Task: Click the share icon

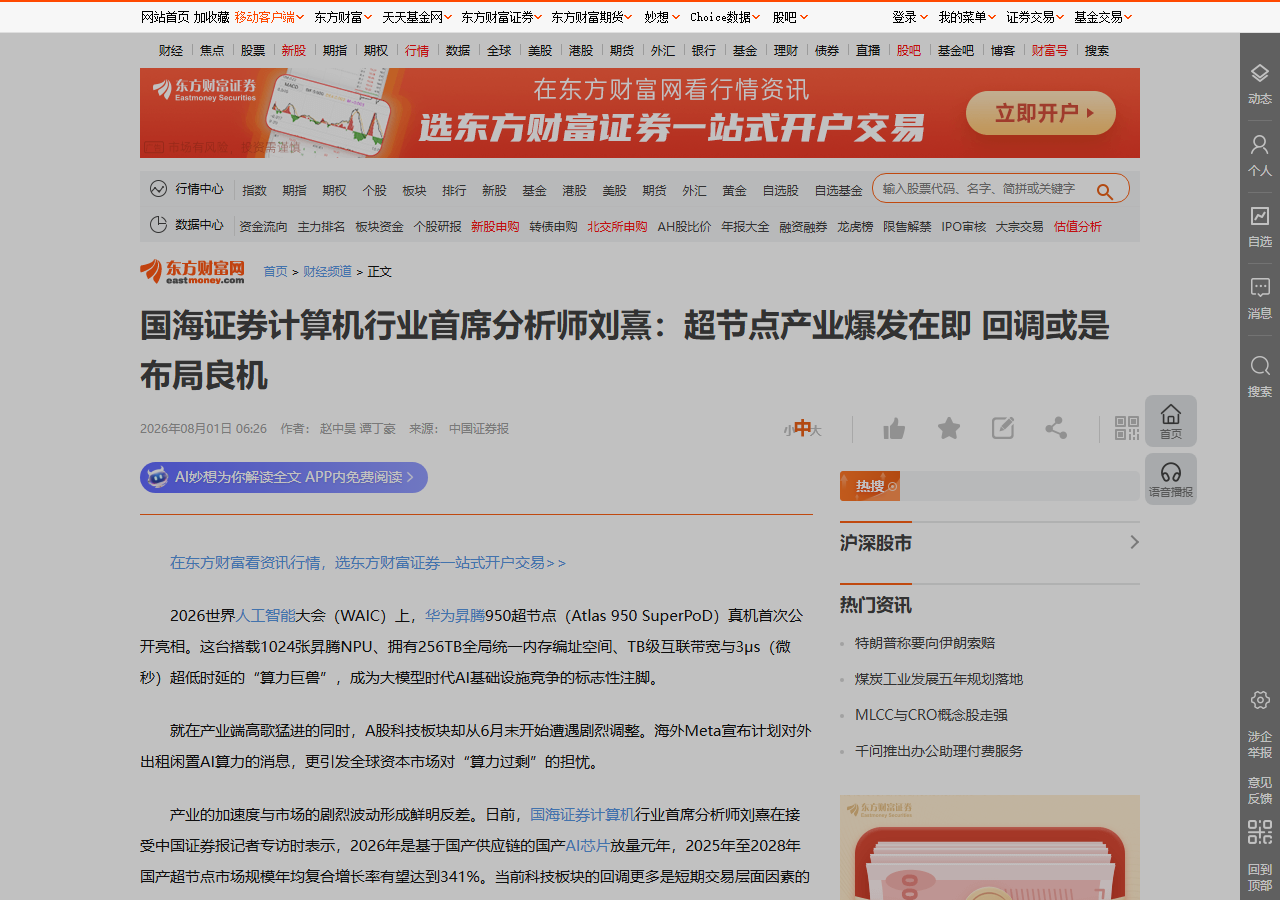Action: [1056, 428]
